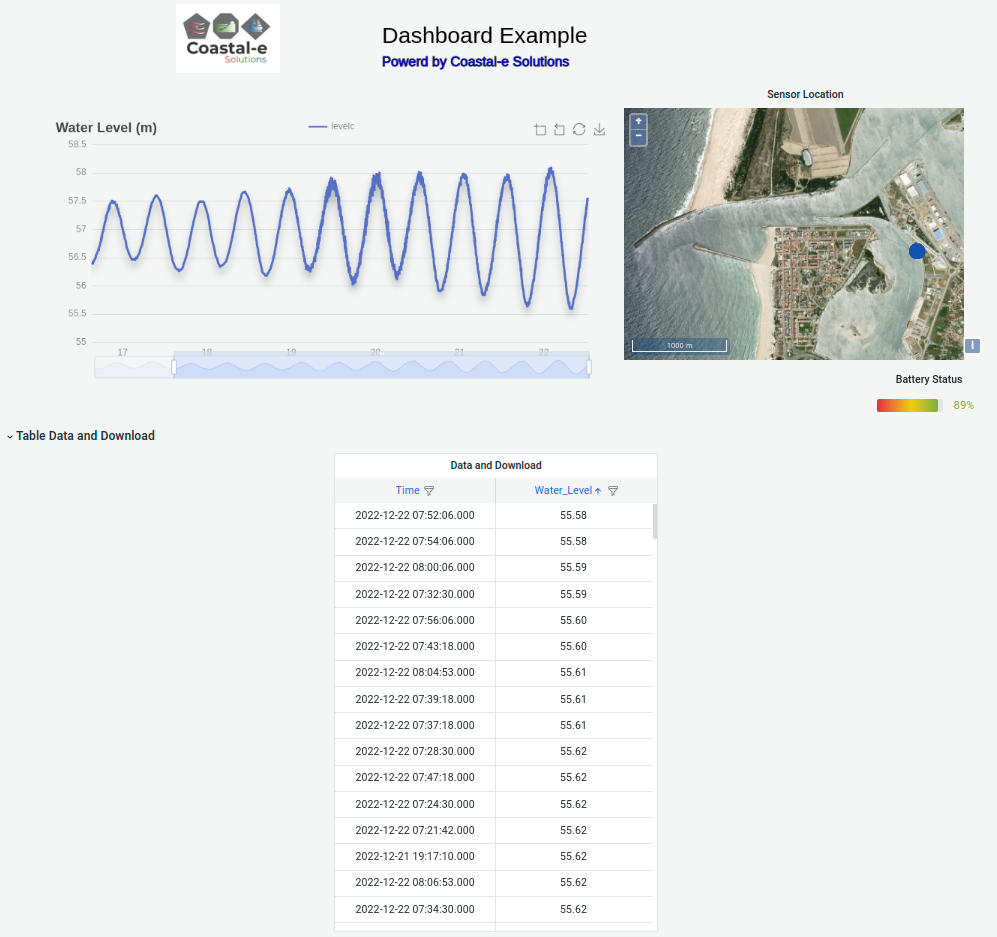The height and width of the screenshot is (937, 997).
Task: Zoom out on the sensor map
Action: [x=638, y=136]
